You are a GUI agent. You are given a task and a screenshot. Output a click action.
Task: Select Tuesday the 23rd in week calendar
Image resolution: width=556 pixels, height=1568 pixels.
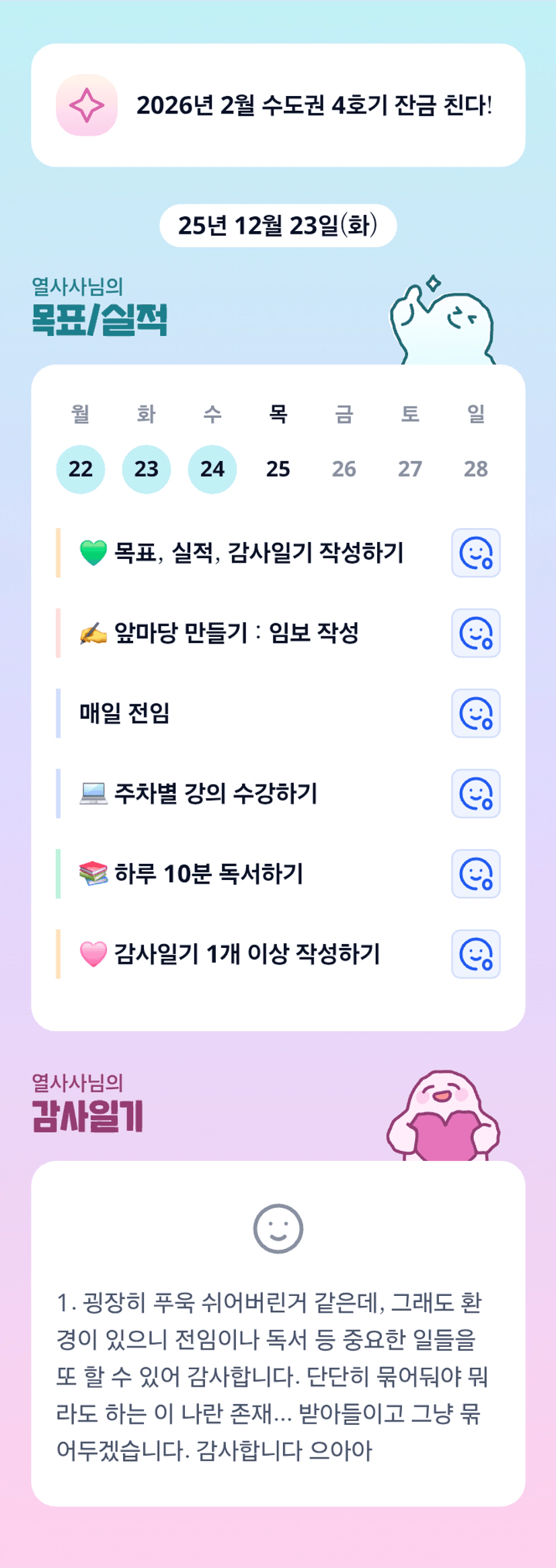[146, 469]
